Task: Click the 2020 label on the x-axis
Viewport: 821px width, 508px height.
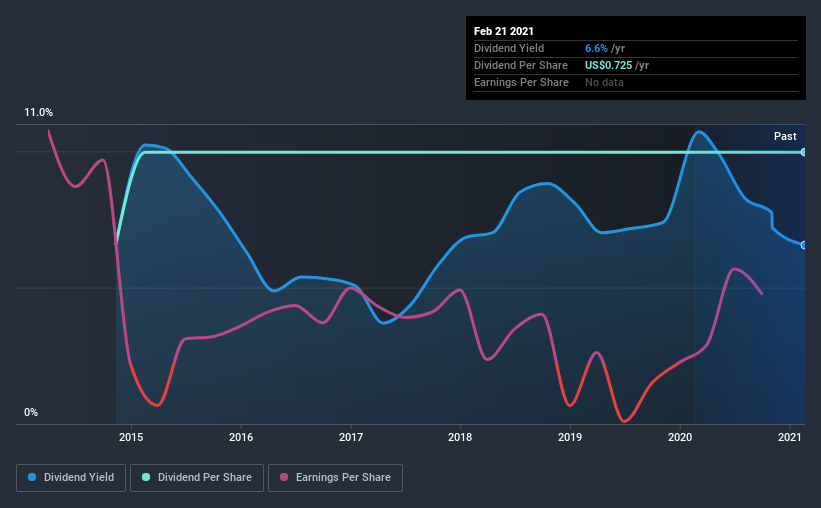Action: pos(680,437)
